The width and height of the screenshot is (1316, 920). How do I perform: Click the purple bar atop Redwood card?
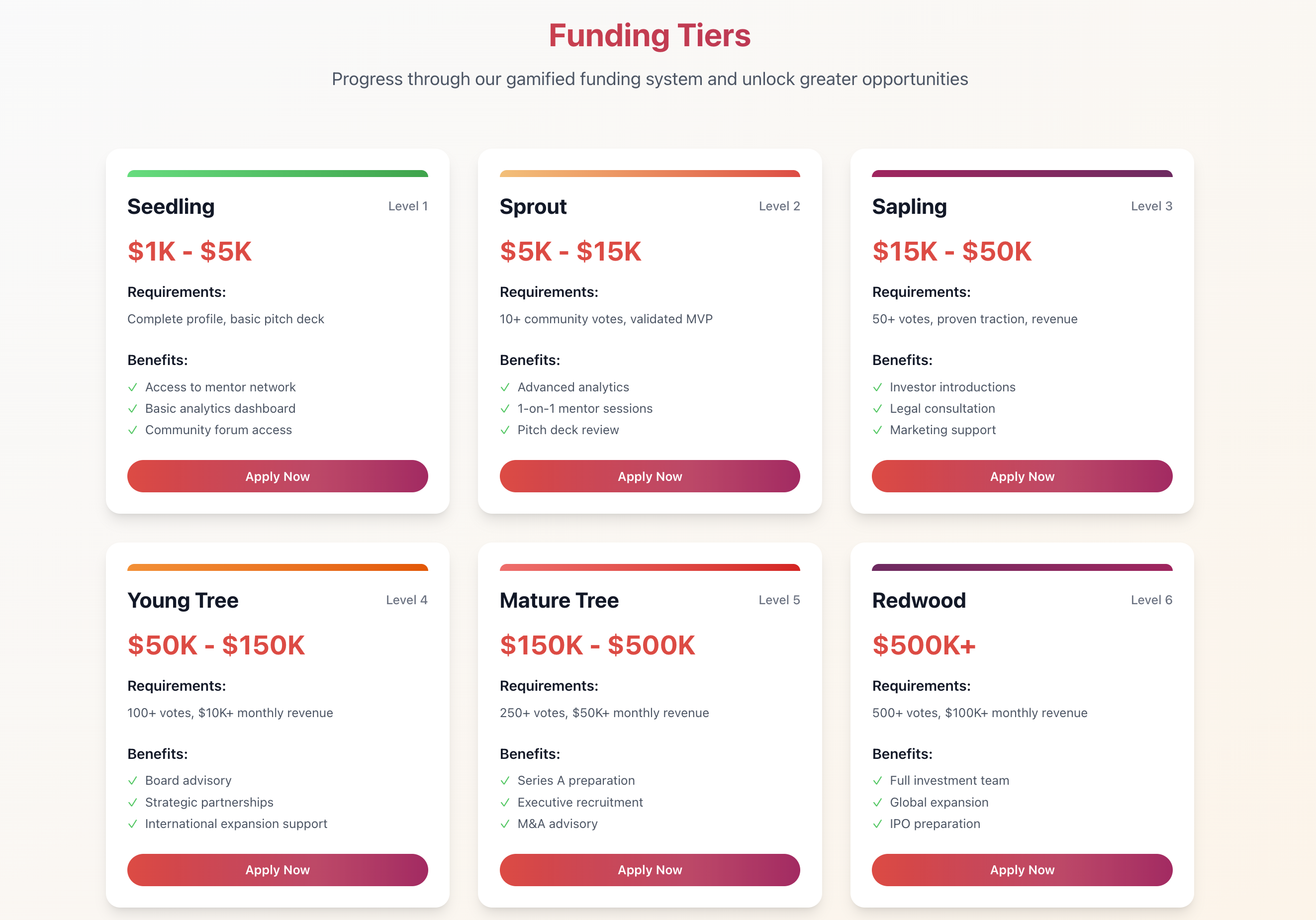pos(1022,567)
